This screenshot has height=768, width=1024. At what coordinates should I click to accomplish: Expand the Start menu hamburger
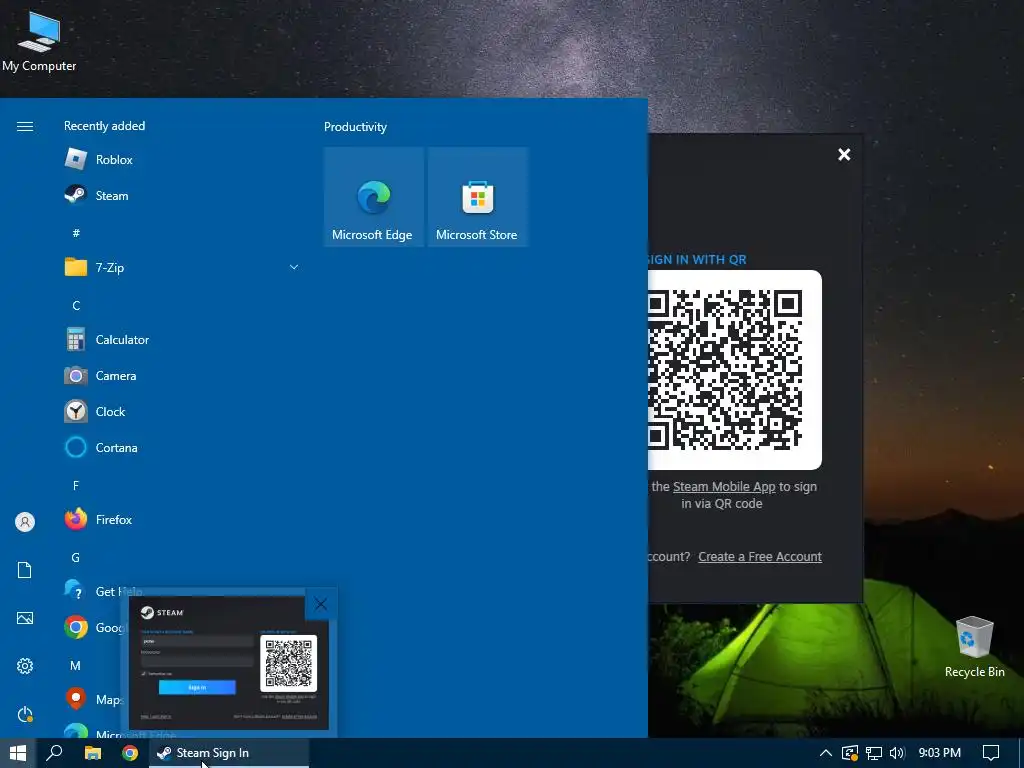click(x=25, y=126)
